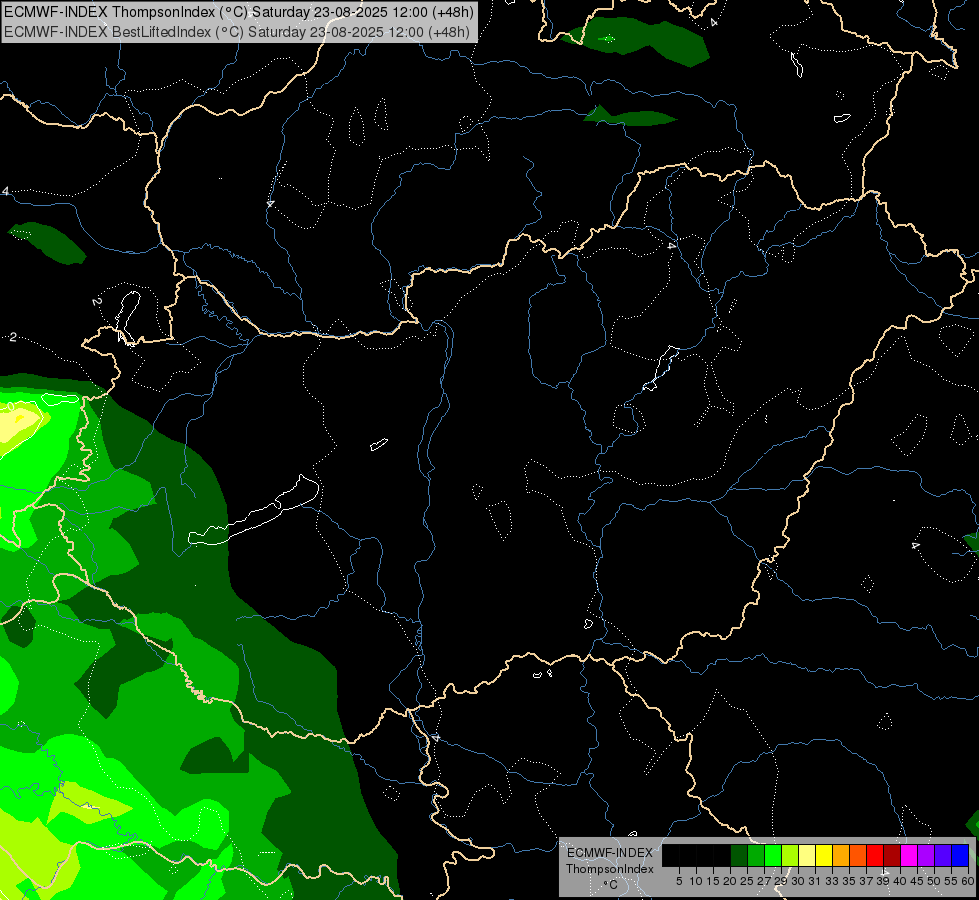Click the legend tick label 20

730,881
